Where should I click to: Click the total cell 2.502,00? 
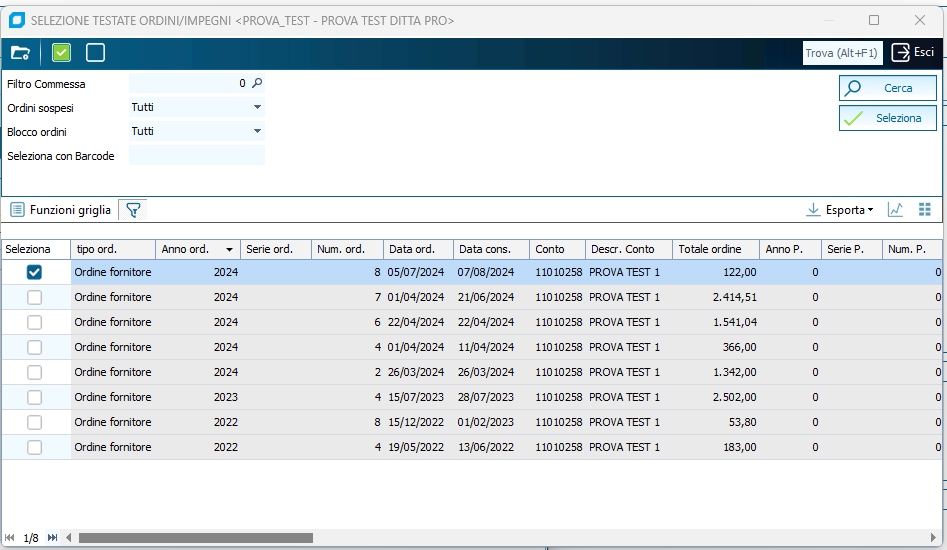716,397
